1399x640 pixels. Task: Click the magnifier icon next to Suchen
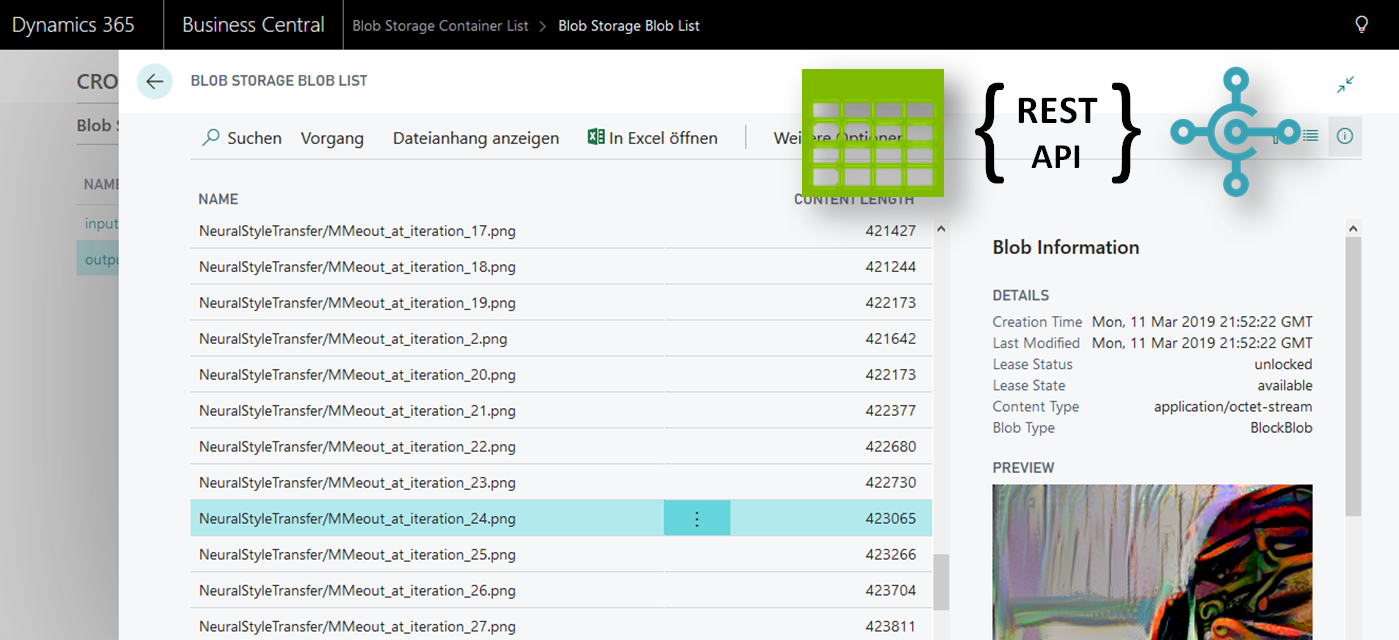(x=211, y=138)
